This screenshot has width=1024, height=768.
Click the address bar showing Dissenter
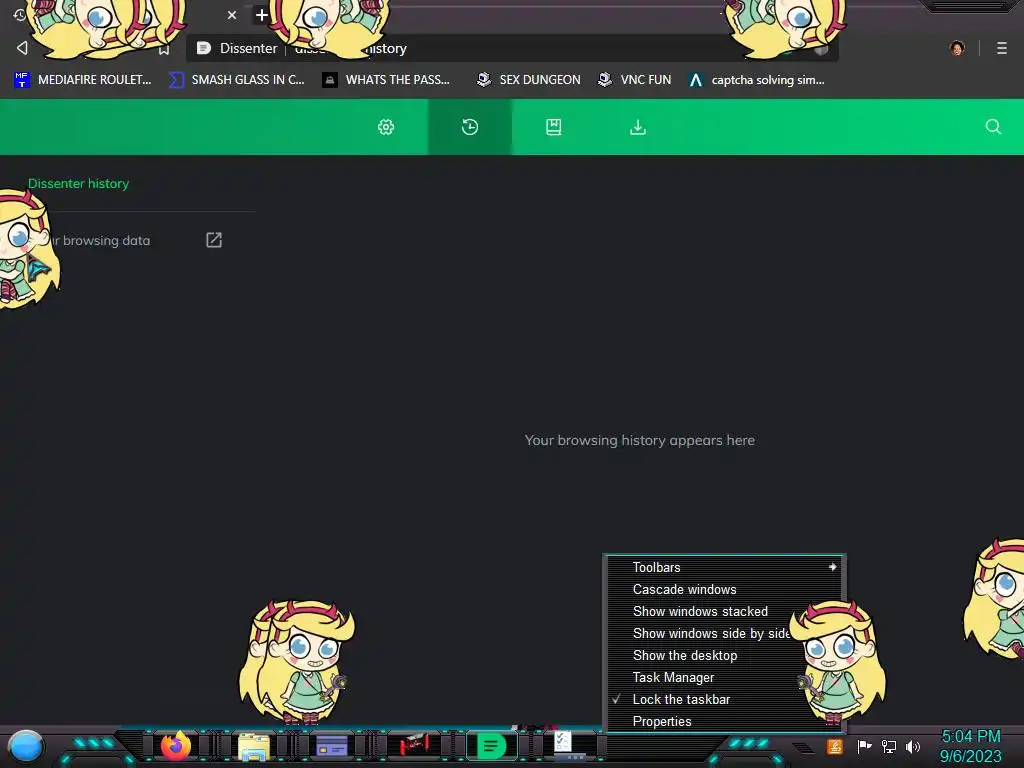click(x=511, y=48)
